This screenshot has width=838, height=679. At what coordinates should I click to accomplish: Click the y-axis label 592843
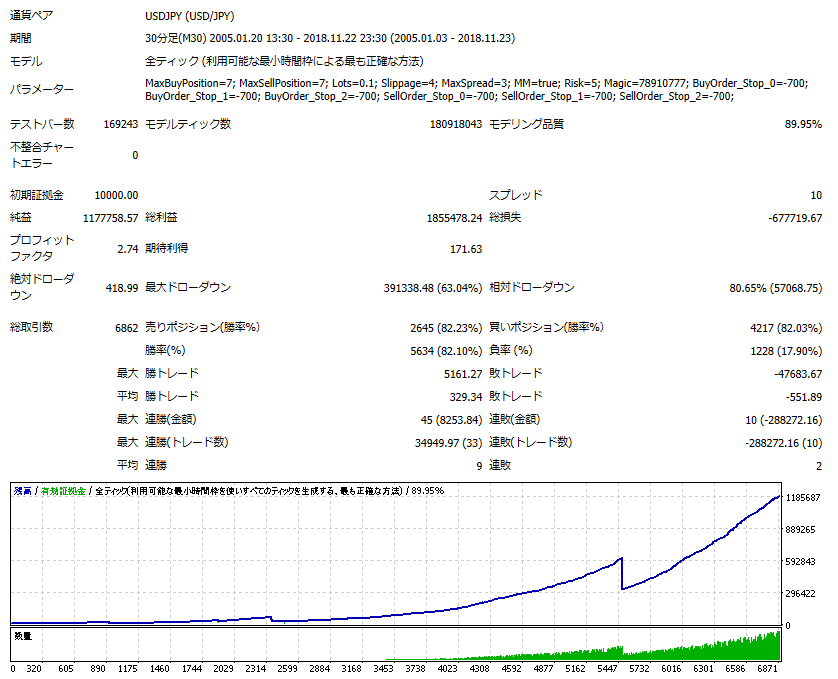pos(800,562)
